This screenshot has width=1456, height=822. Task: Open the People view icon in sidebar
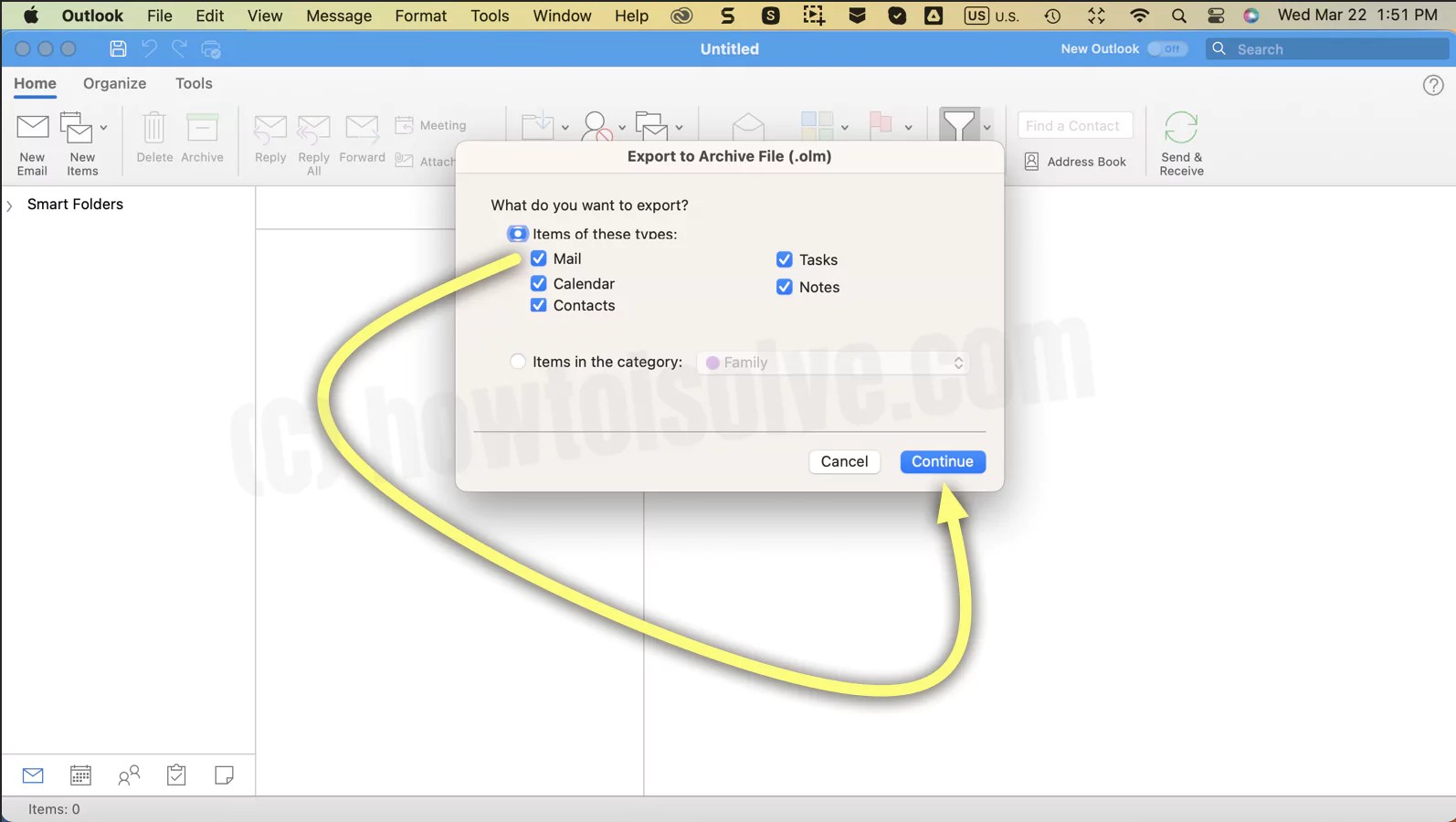(x=129, y=775)
